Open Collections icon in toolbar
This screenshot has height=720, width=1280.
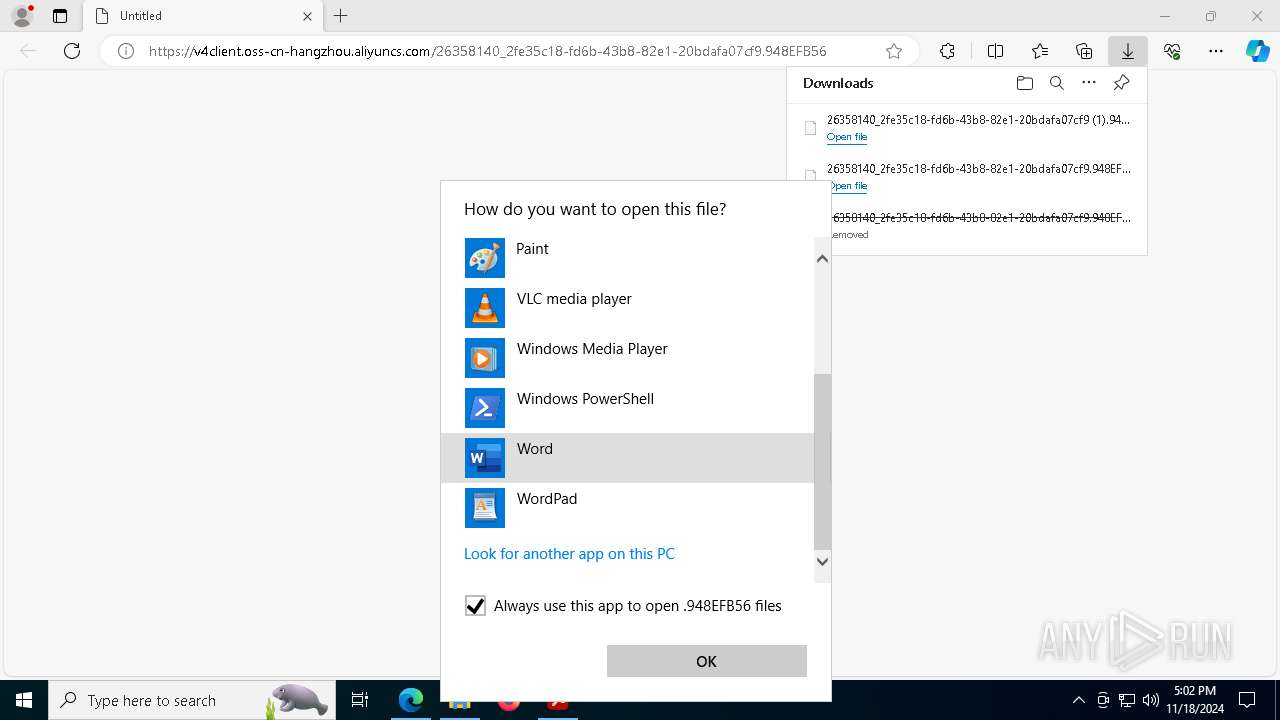[1084, 51]
